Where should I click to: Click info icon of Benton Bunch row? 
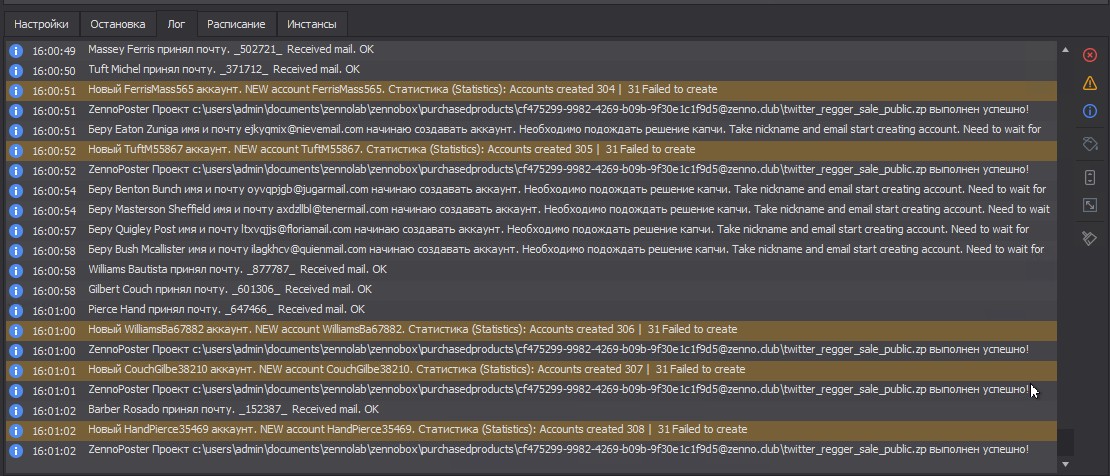(16, 191)
